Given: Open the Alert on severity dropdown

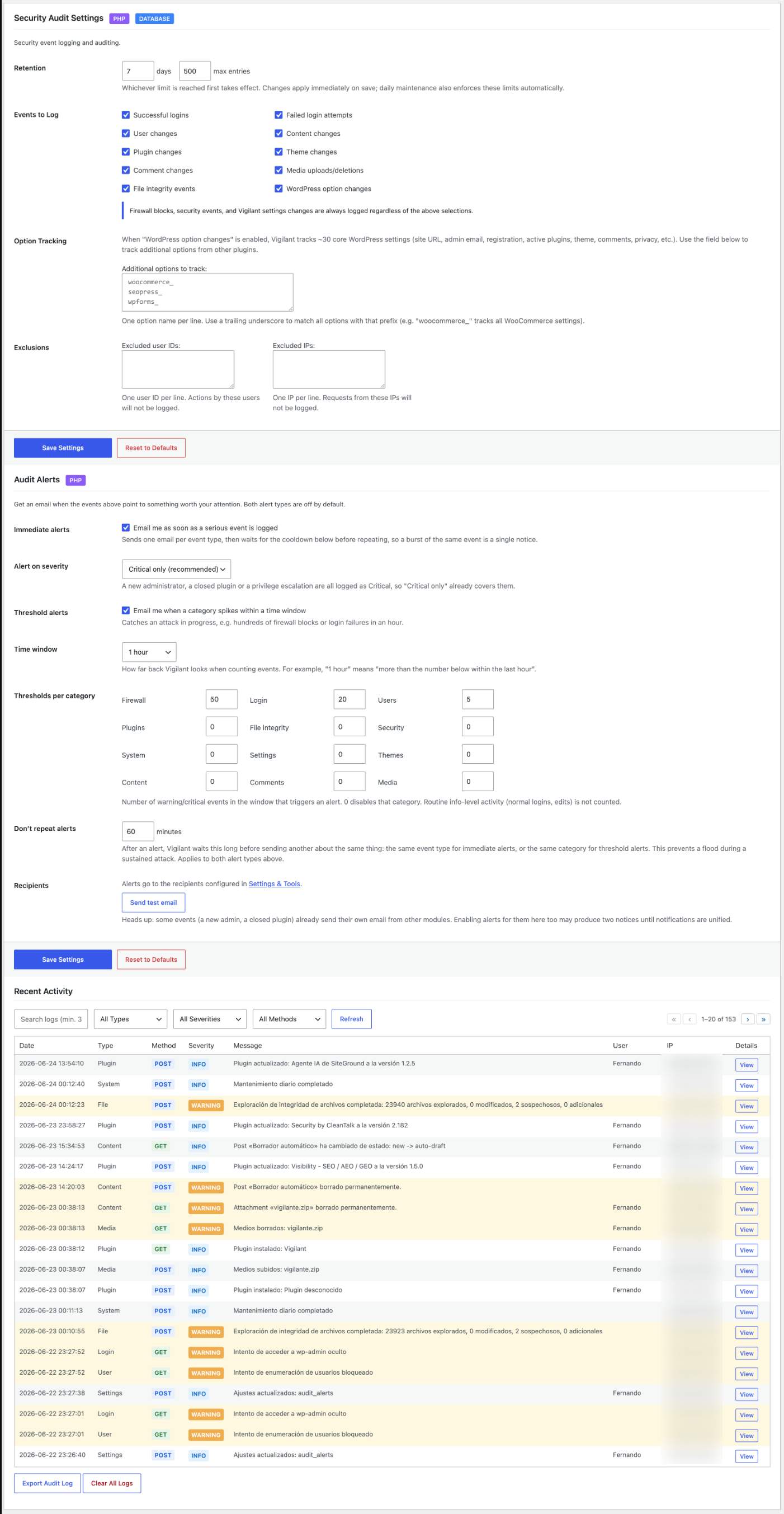Looking at the screenshot, I should click(x=176, y=569).
